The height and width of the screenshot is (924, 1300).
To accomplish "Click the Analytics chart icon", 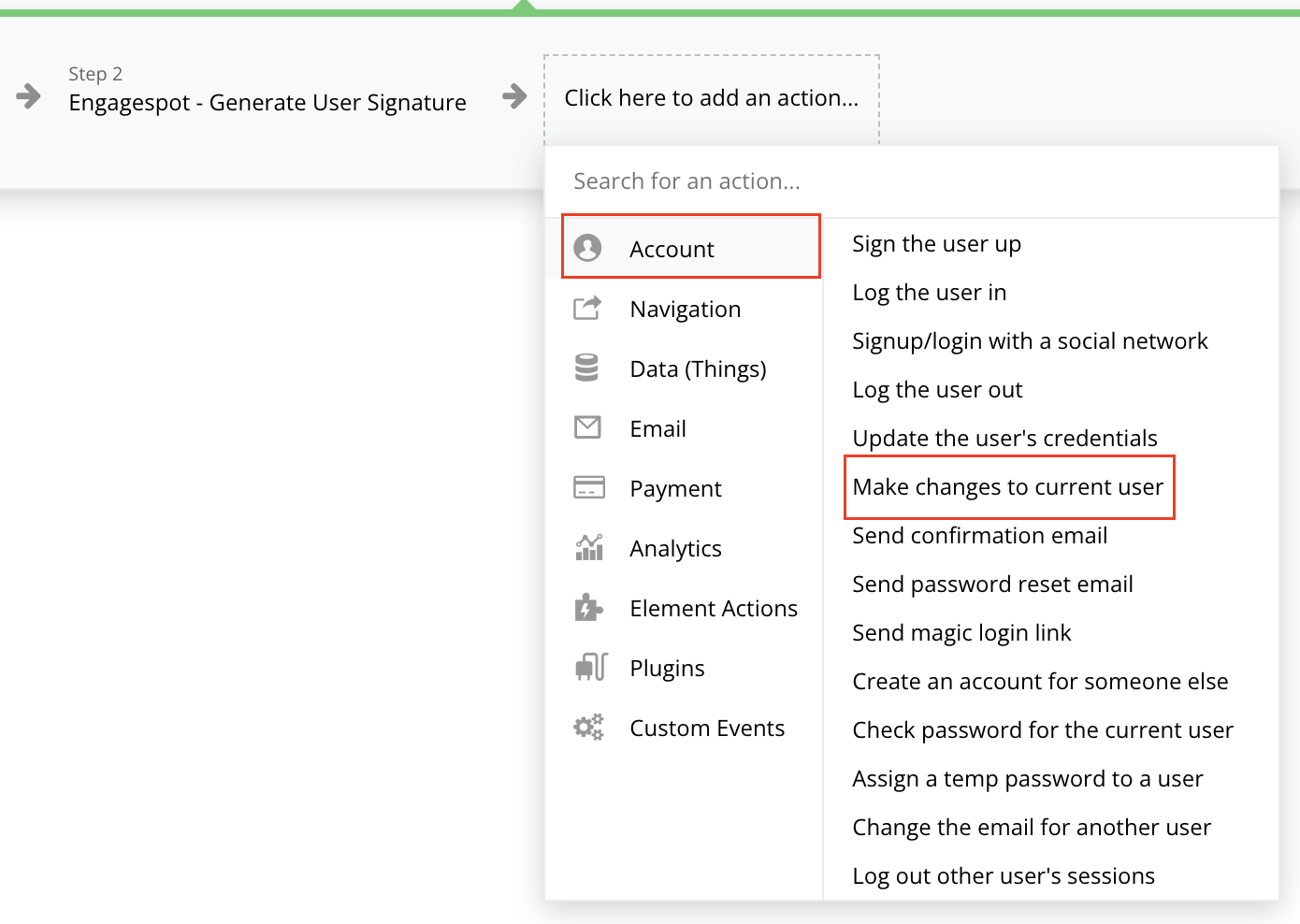I will (x=588, y=547).
